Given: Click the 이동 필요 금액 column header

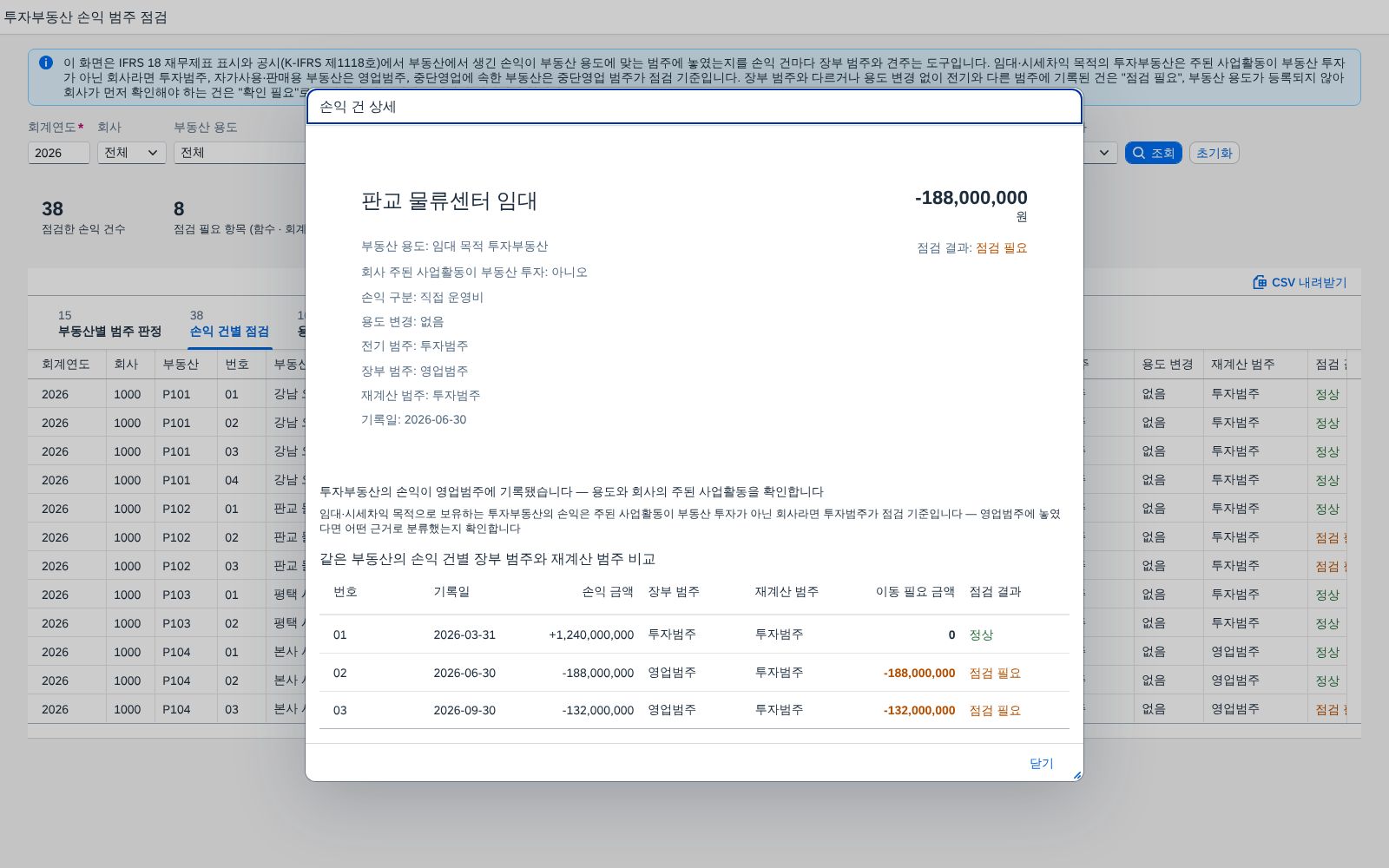Looking at the screenshot, I should [915, 592].
